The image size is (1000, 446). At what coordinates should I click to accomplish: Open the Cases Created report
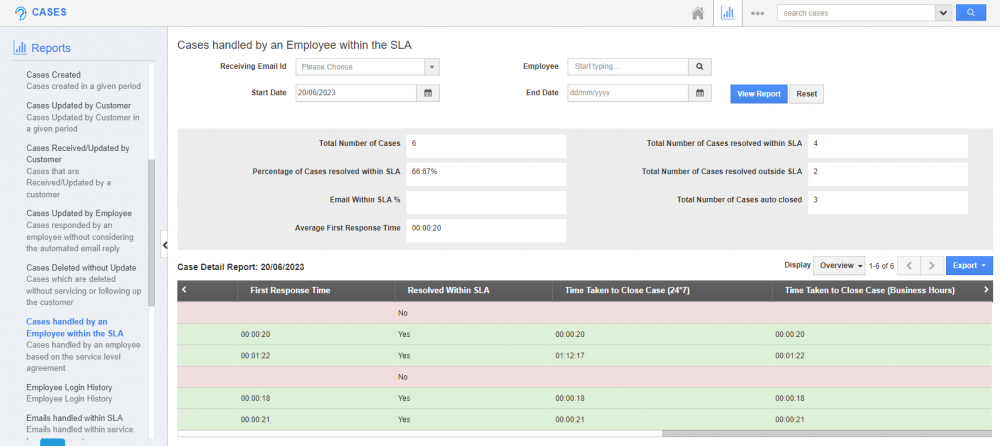[54, 75]
